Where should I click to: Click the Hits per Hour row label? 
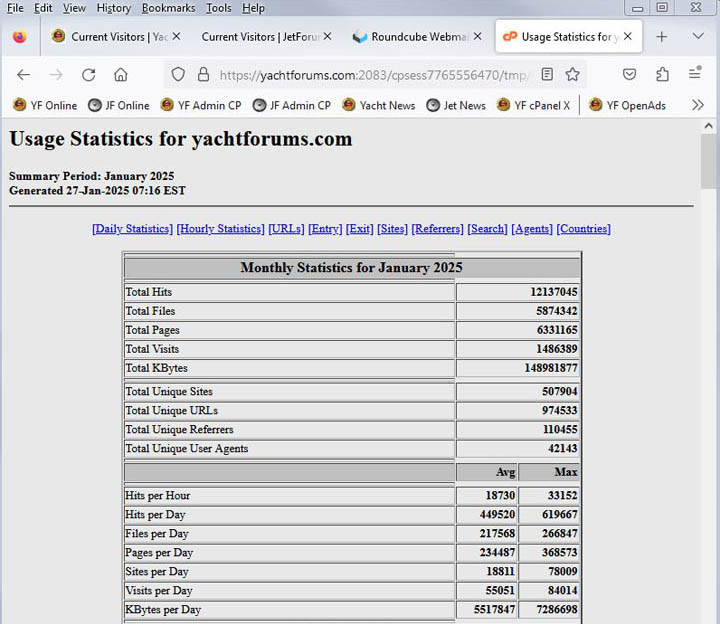tap(158, 495)
